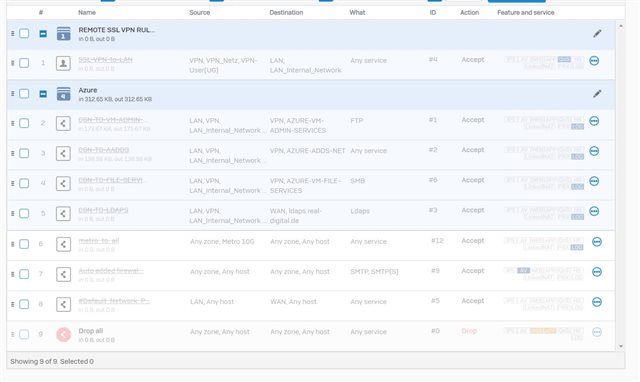Click the network rule icon of row 5
Viewport: 640px width, 382px height.
(x=63, y=213)
